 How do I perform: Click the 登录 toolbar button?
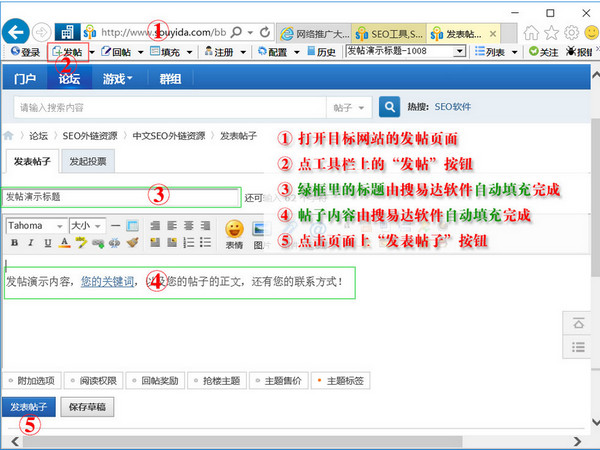(x=25, y=52)
